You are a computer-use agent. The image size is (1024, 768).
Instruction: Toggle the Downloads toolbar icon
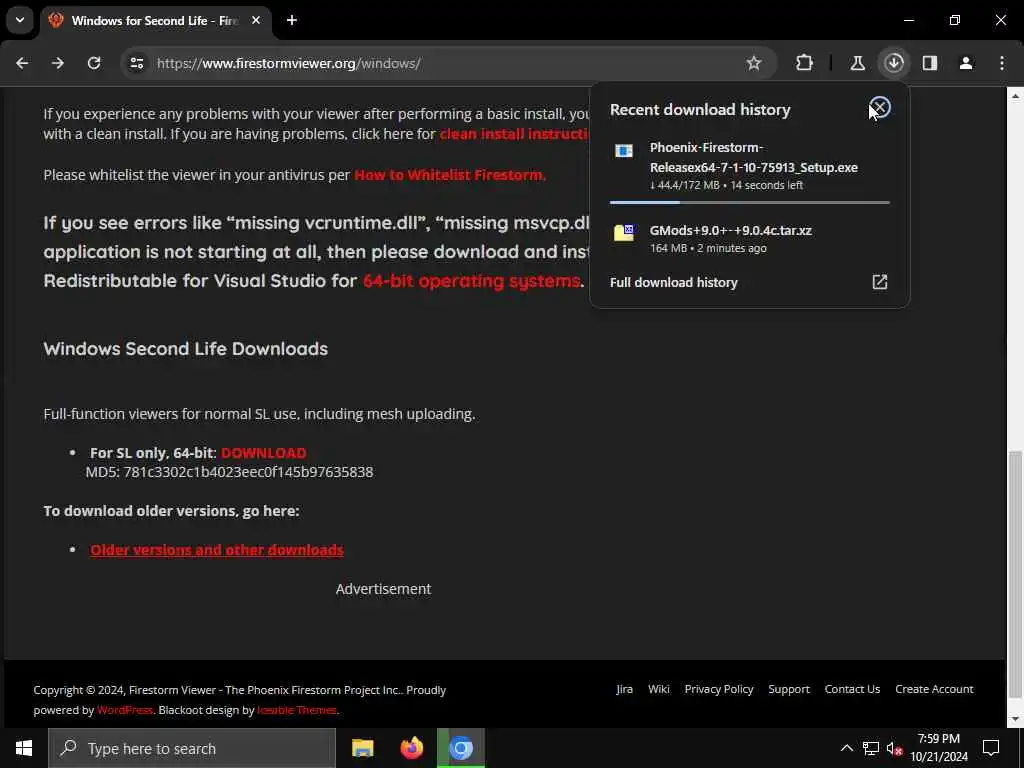[894, 63]
